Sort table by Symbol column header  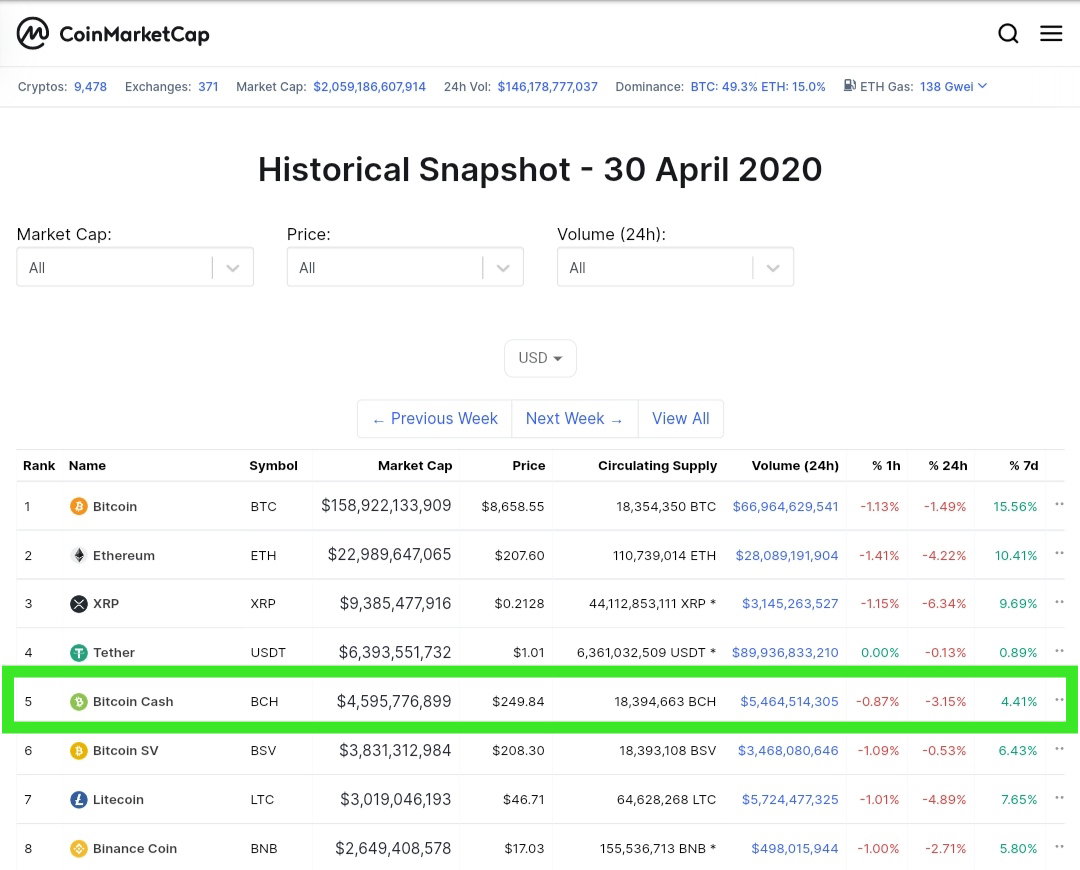(x=273, y=466)
